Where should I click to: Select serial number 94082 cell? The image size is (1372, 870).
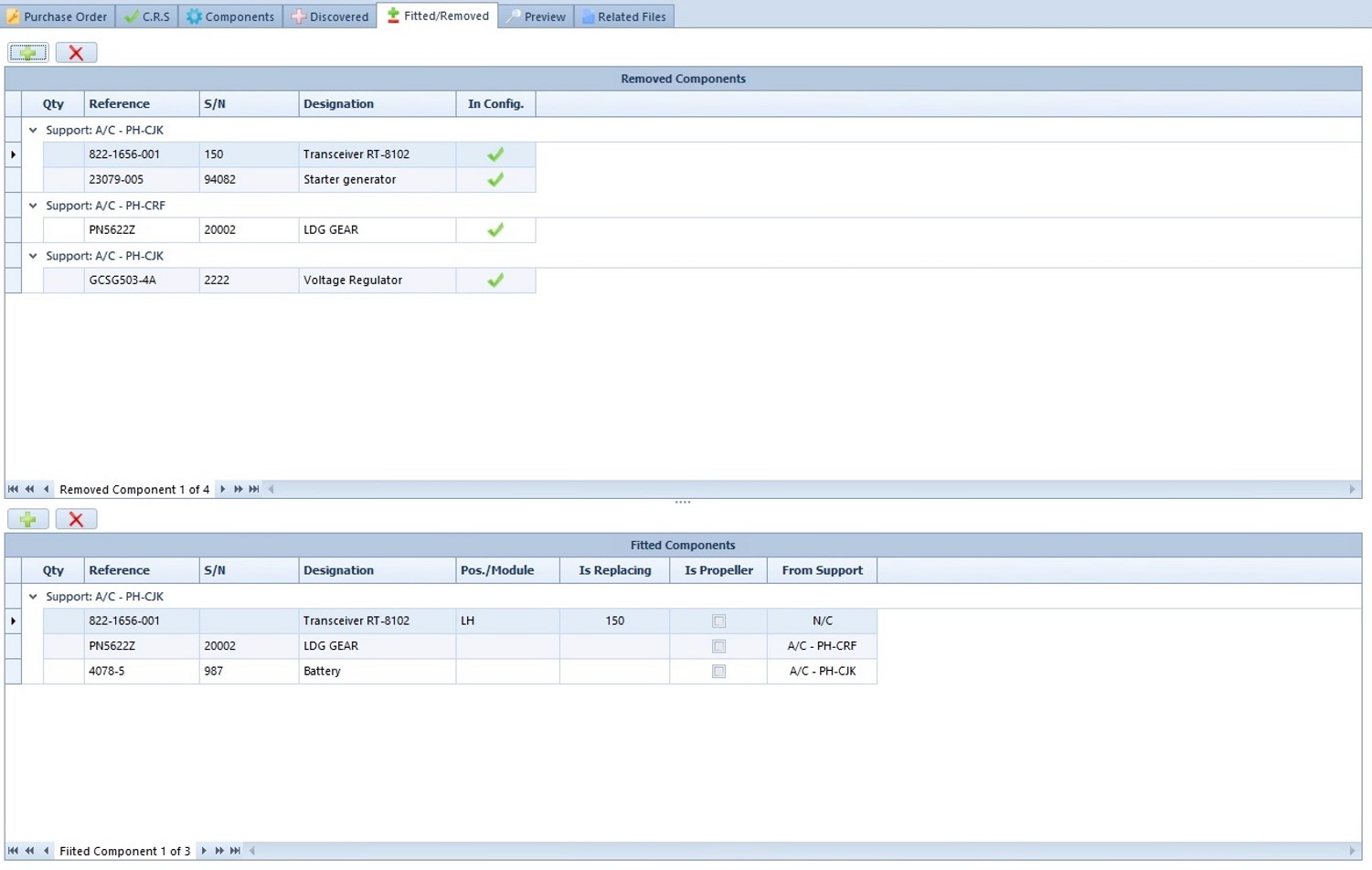(249, 180)
